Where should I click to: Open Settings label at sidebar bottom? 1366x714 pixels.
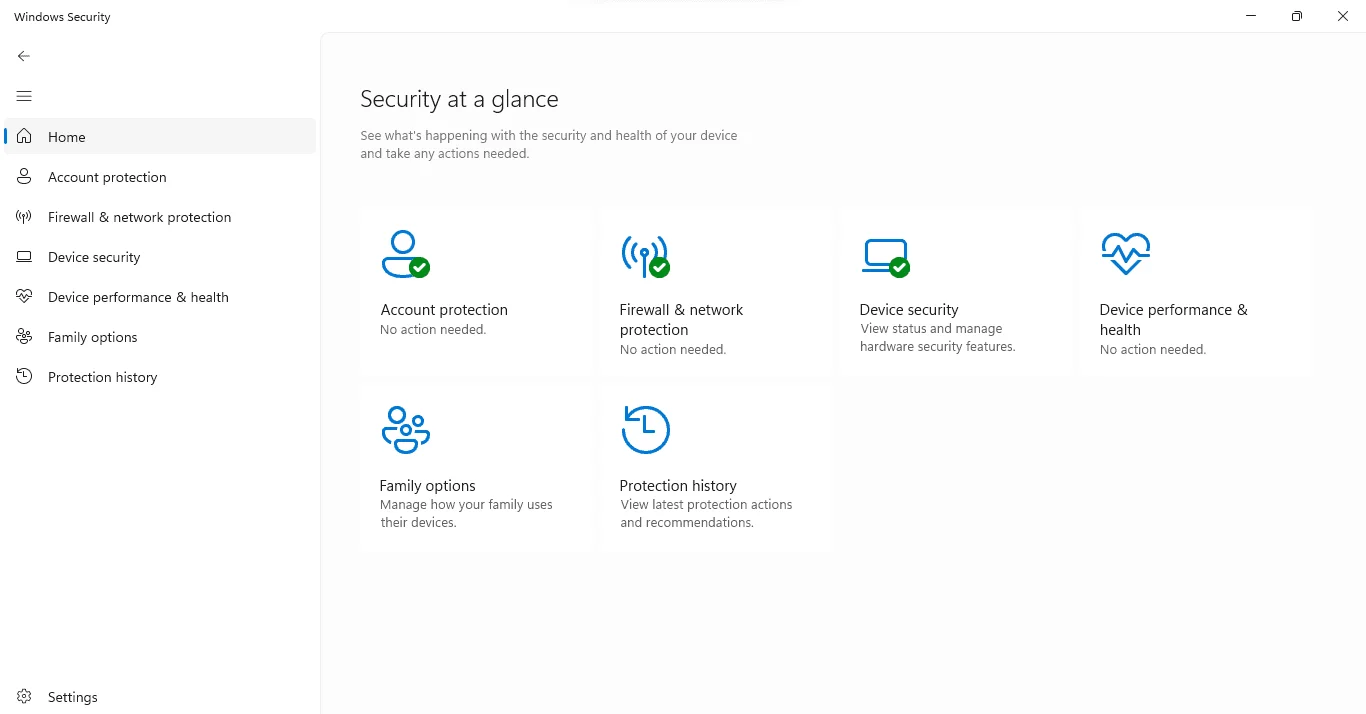point(73,697)
